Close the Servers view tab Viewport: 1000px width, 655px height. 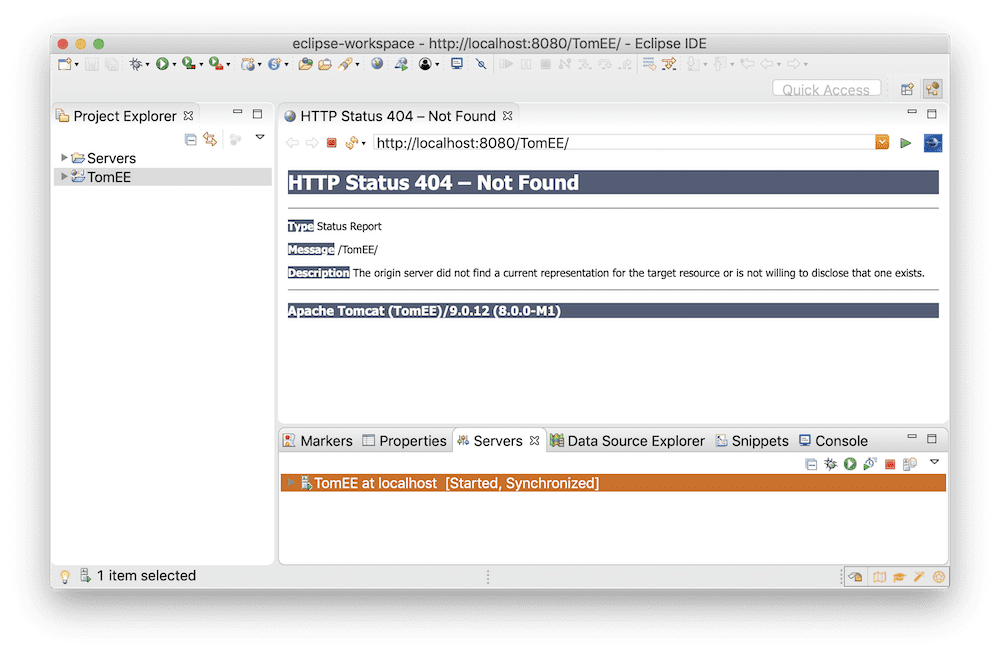tap(534, 441)
